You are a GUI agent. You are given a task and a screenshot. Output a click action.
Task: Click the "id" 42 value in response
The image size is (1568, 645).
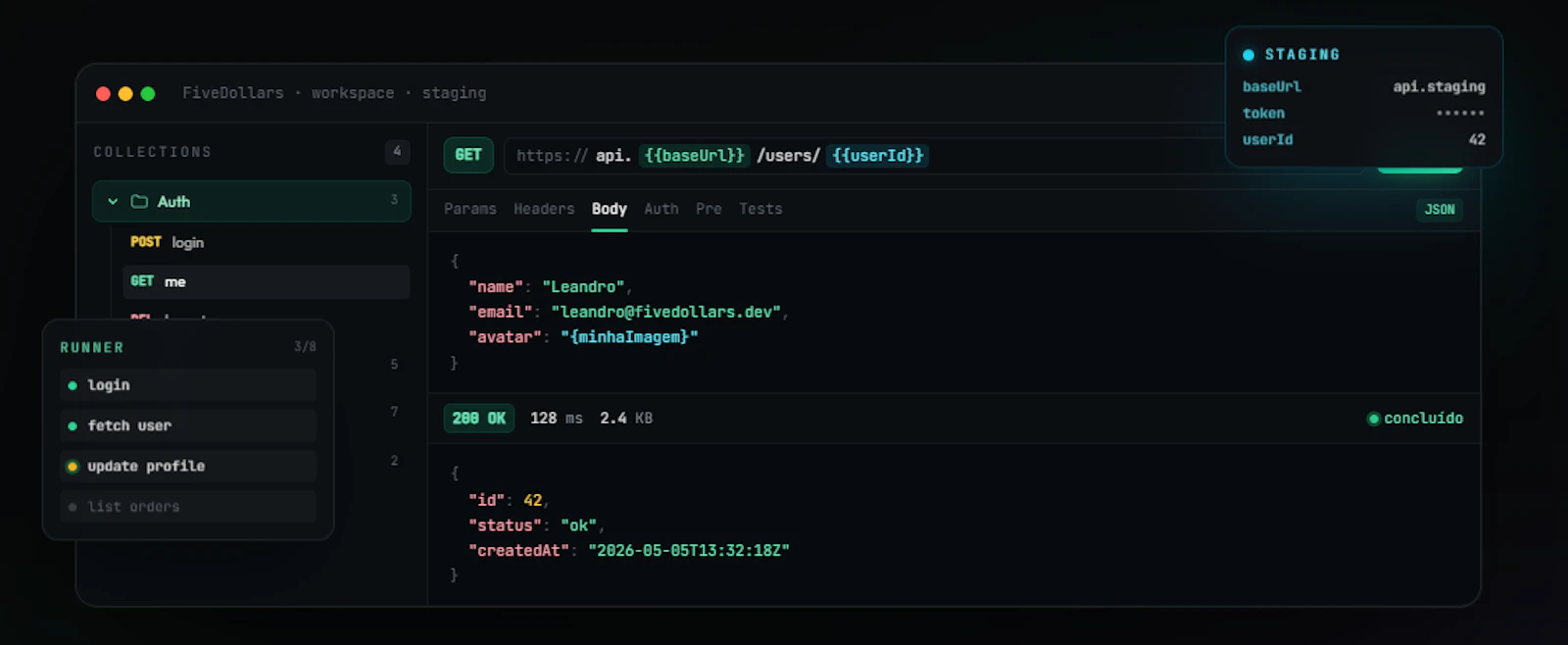coord(532,500)
